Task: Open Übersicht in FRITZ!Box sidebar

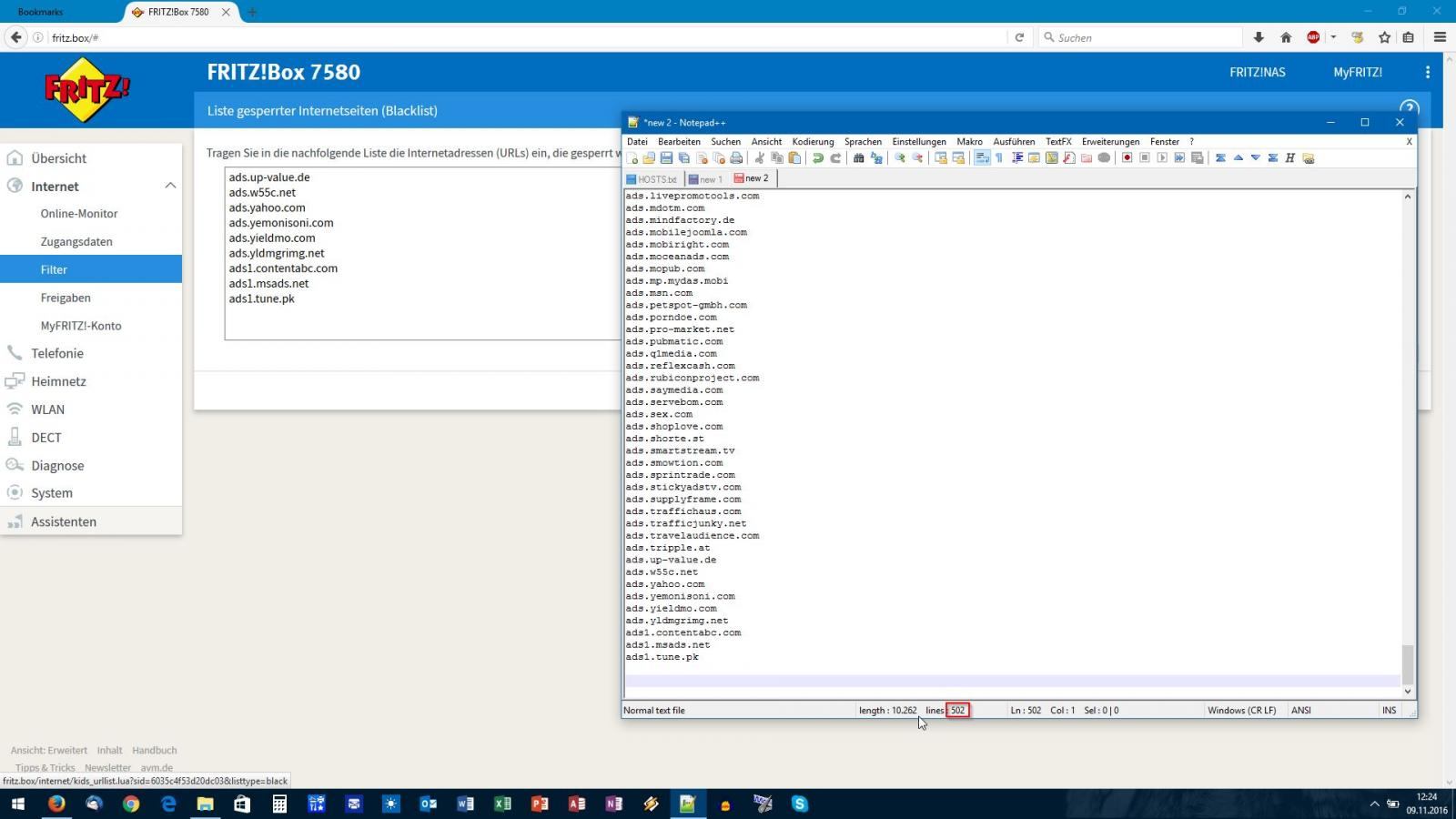Action: (x=59, y=158)
